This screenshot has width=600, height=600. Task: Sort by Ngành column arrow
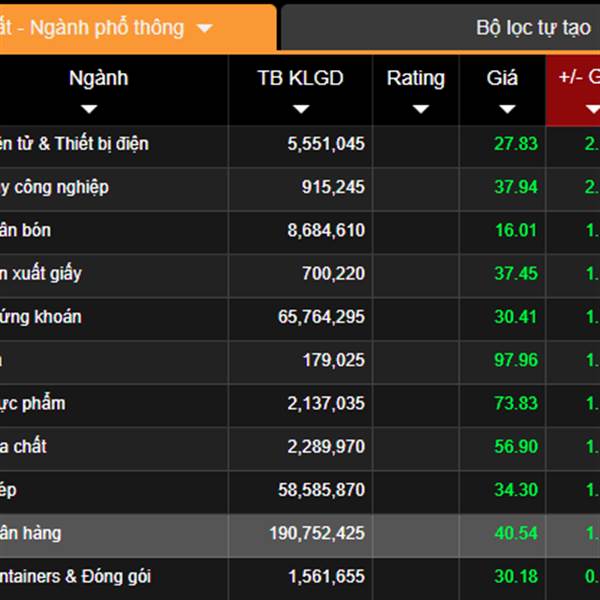point(89,108)
